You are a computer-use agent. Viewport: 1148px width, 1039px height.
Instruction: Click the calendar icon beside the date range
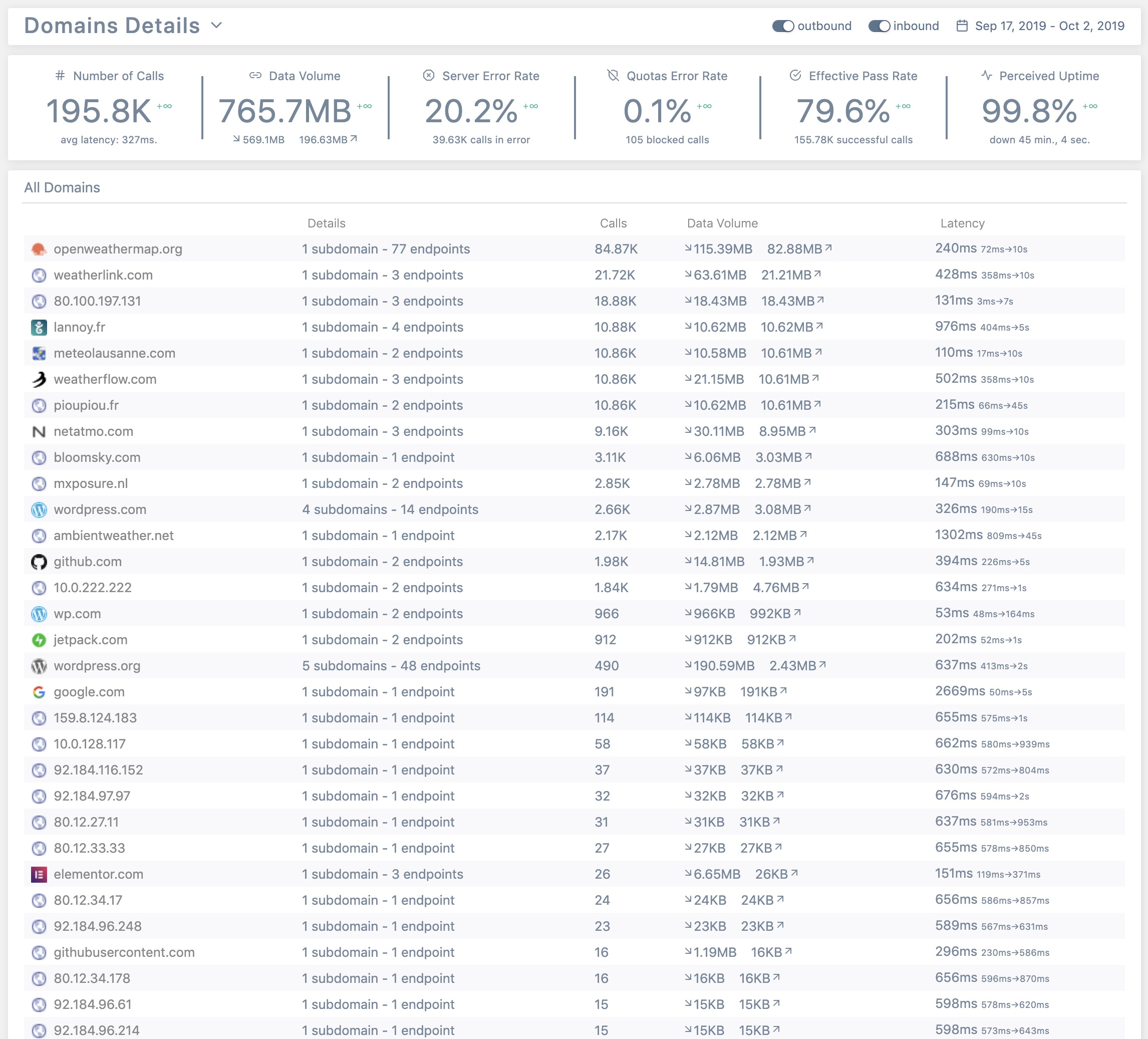964,26
